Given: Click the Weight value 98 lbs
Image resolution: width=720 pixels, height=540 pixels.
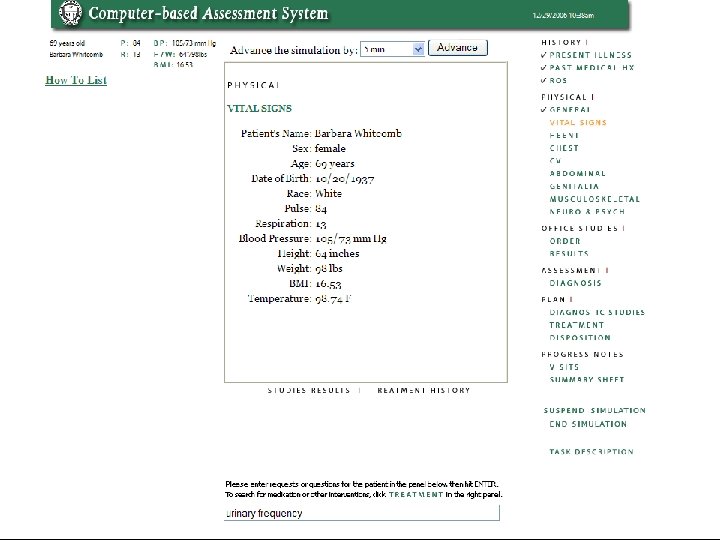Looking at the screenshot, I should 329,269.
